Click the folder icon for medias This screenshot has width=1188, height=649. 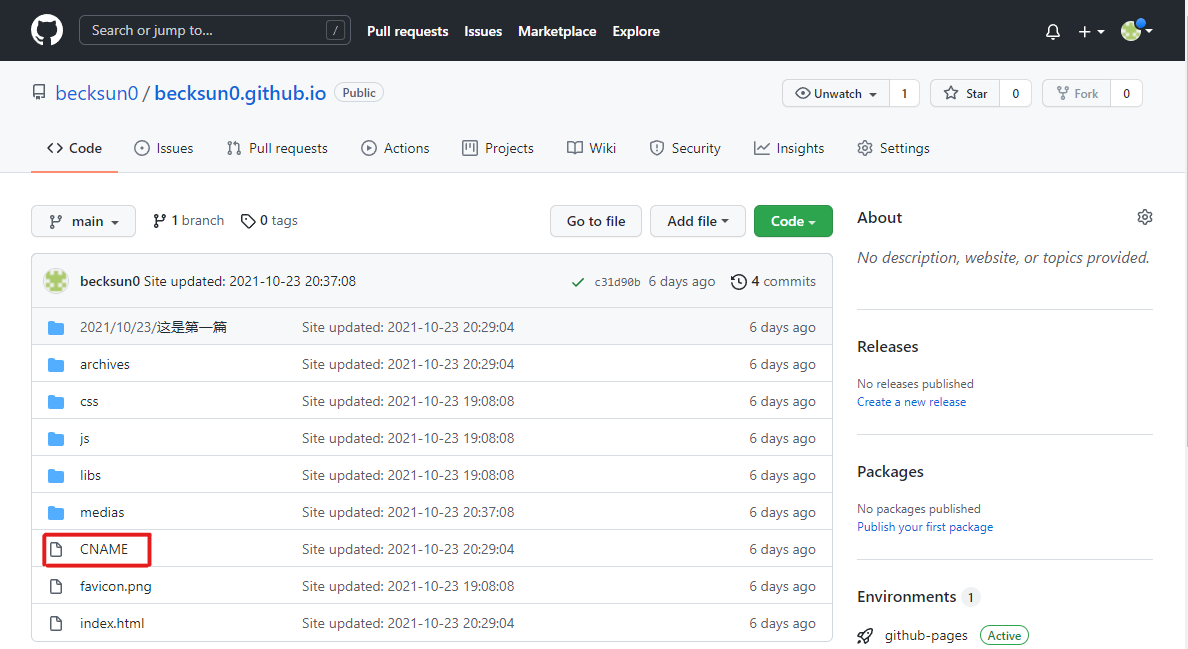[56, 513]
